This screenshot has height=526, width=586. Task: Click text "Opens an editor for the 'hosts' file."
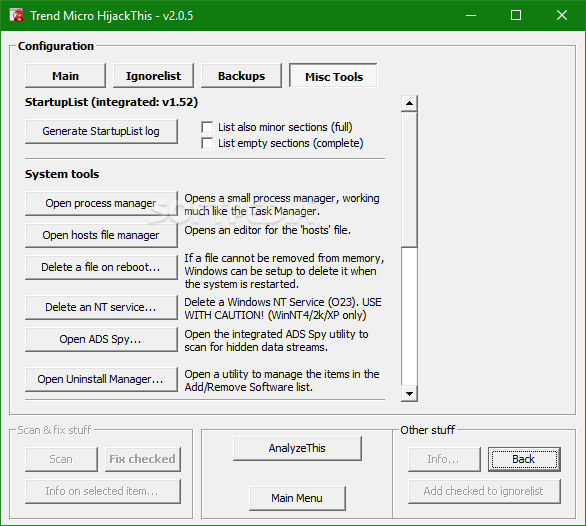coord(268,230)
